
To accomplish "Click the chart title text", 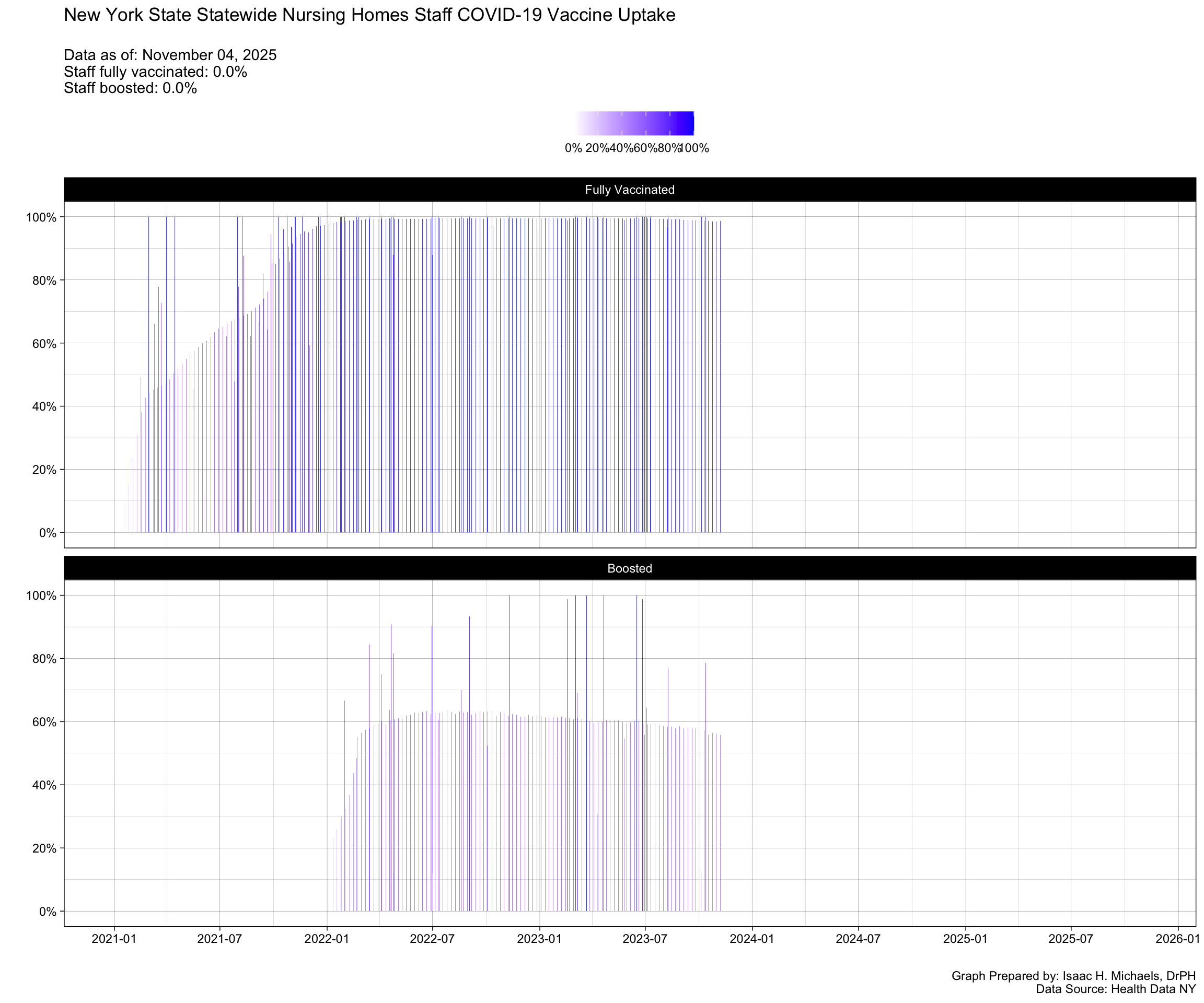I will point(369,15).
